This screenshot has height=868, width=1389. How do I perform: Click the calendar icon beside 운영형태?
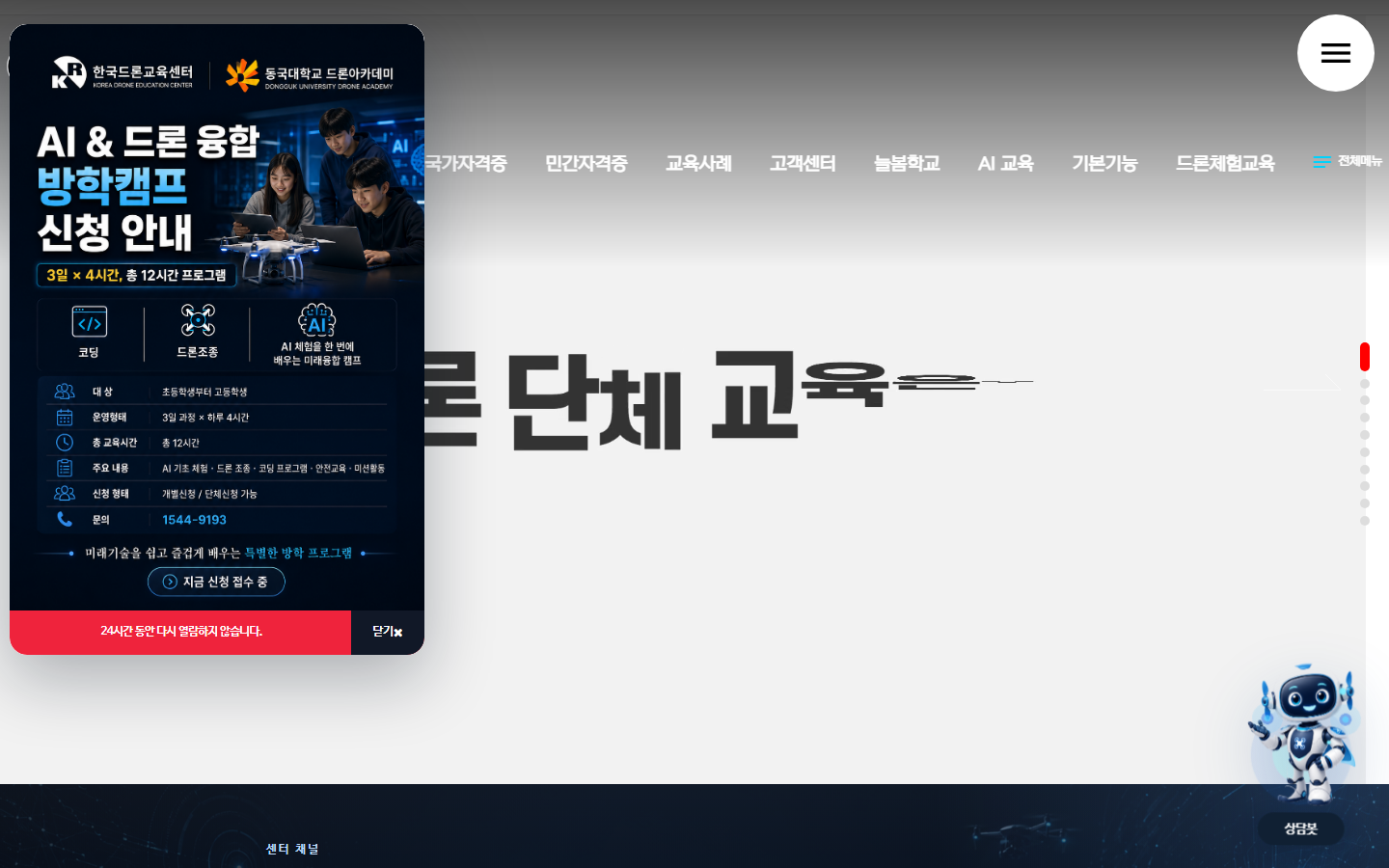(x=65, y=417)
